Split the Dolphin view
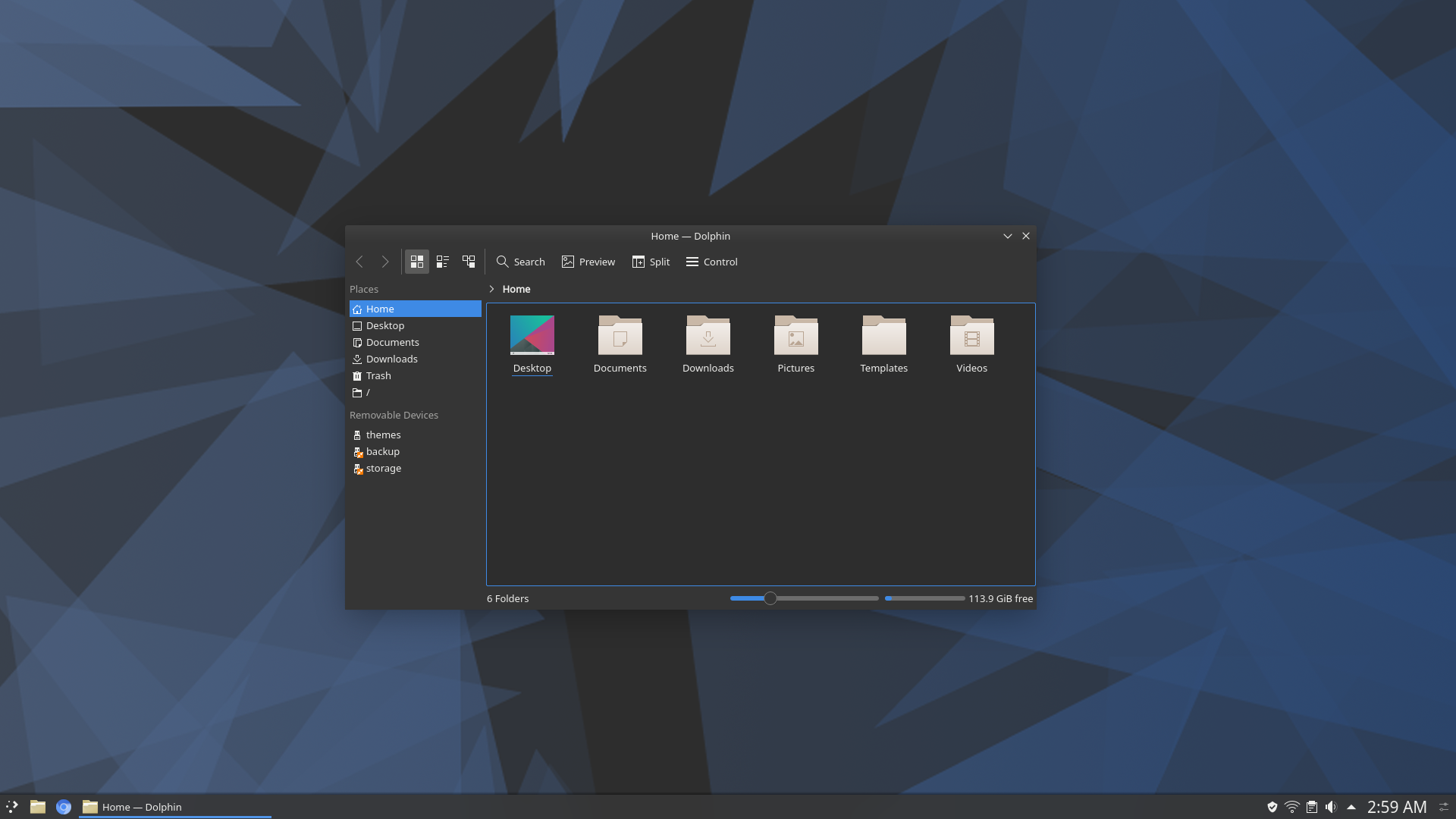This screenshot has width=1456, height=819. click(x=651, y=262)
